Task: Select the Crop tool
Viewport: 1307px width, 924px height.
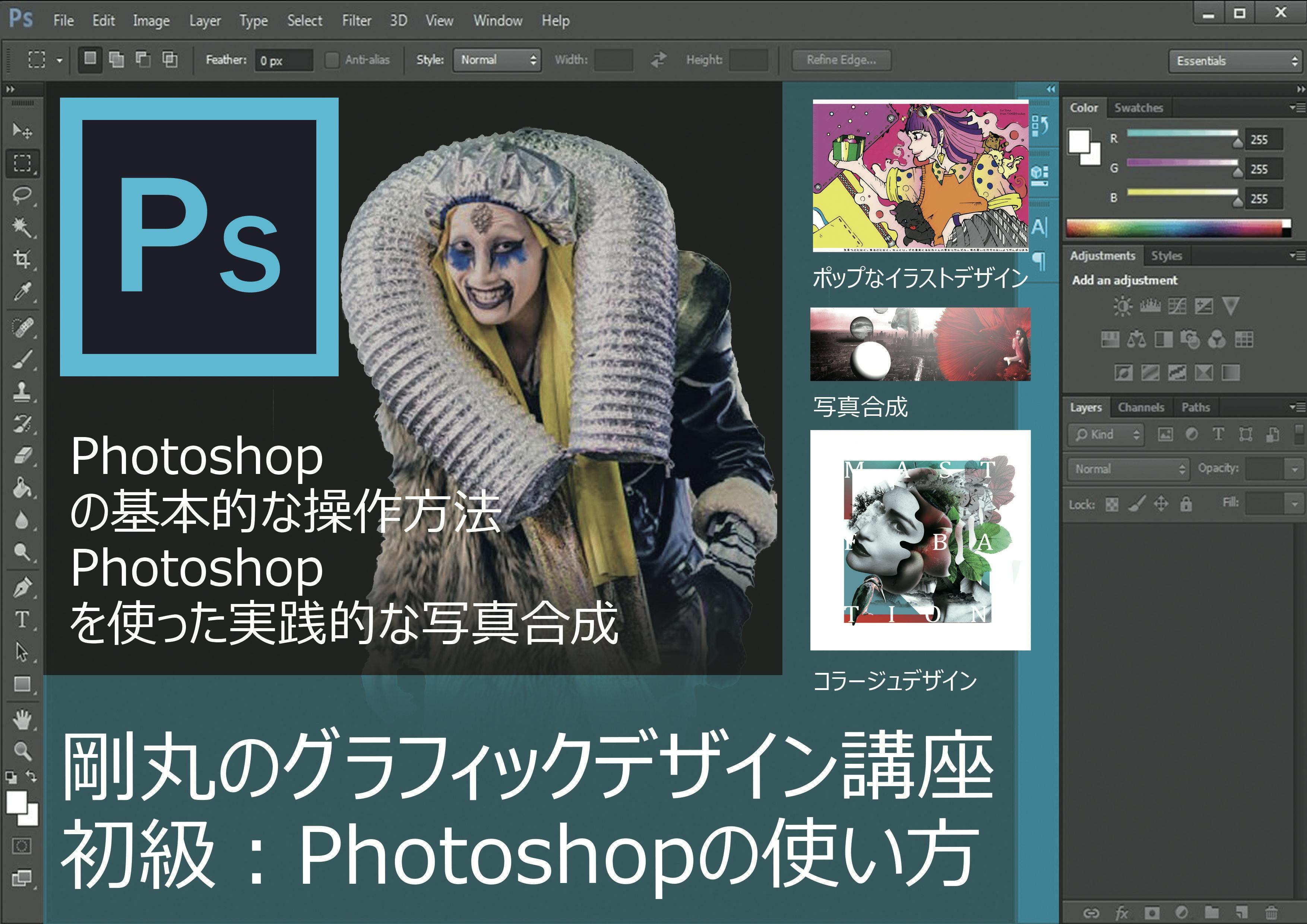Action: tap(22, 259)
